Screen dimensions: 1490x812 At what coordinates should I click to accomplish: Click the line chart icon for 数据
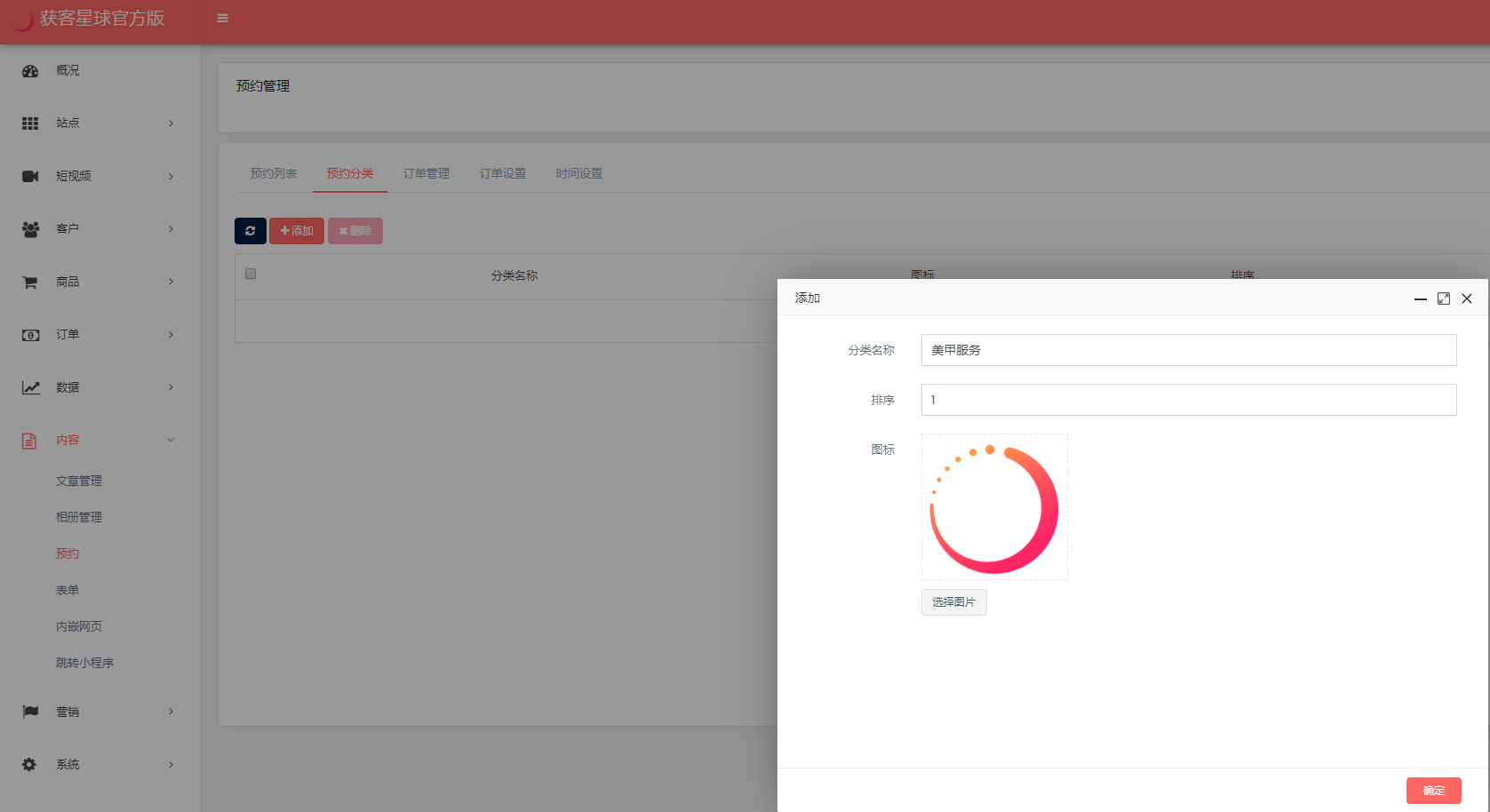(x=30, y=388)
